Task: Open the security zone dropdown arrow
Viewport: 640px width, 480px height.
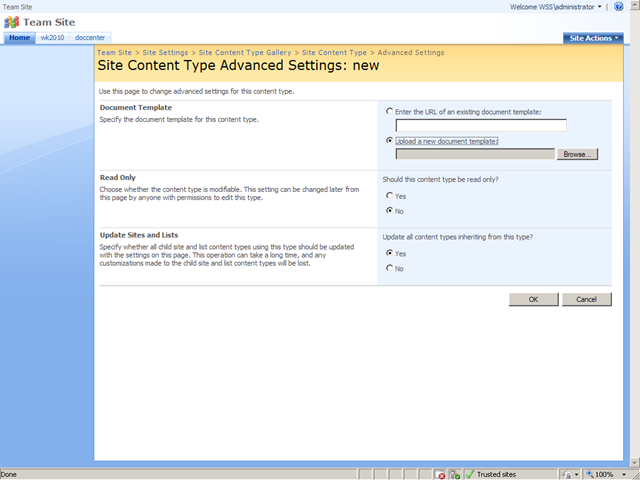Action: point(576,474)
